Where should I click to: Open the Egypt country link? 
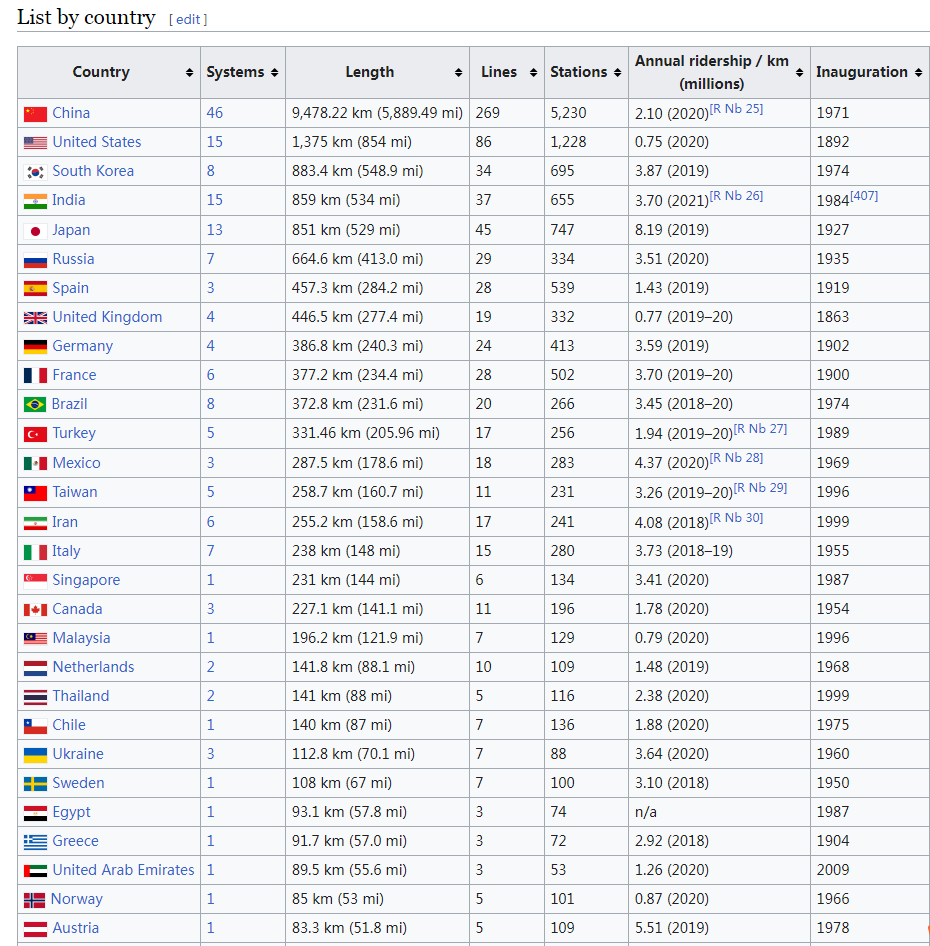[x=71, y=812]
